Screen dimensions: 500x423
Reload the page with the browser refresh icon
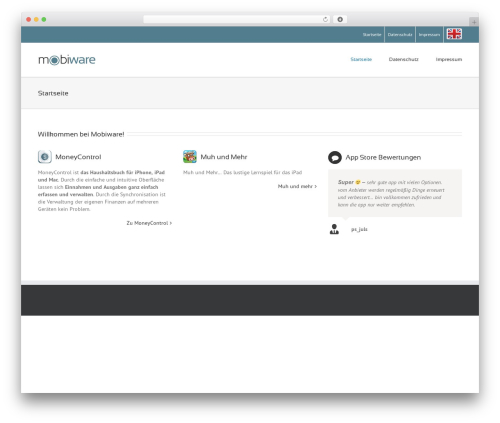(x=325, y=19)
